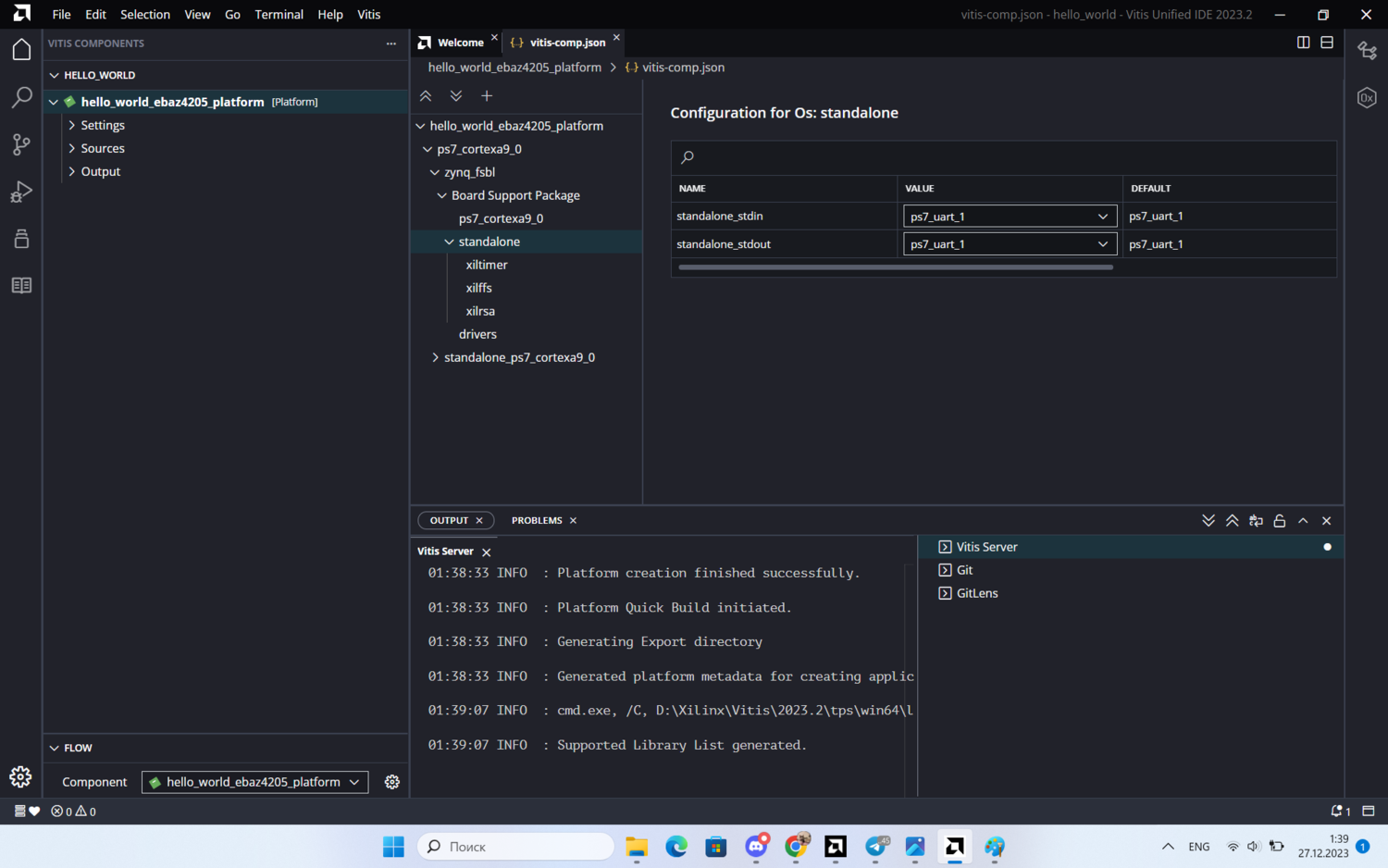Open standalone_stdin value dropdown
This screenshot has width=1388, height=868.
pyautogui.click(x=1009, y=217)
